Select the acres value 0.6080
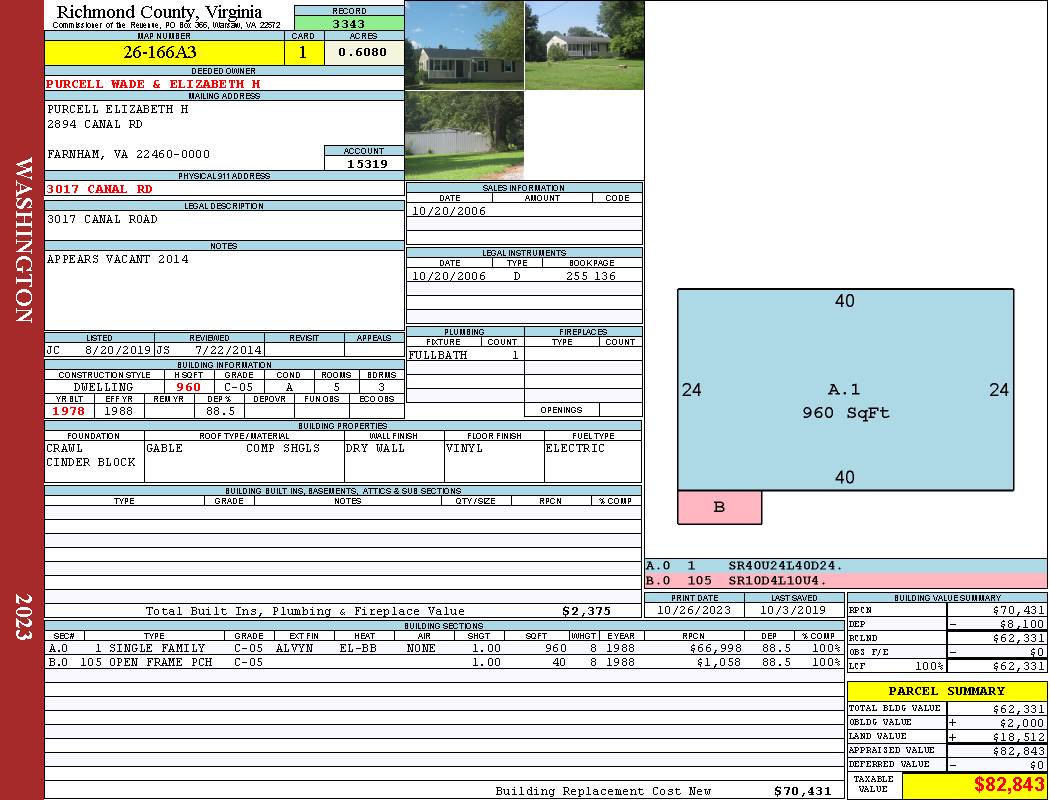 [363, 53]
